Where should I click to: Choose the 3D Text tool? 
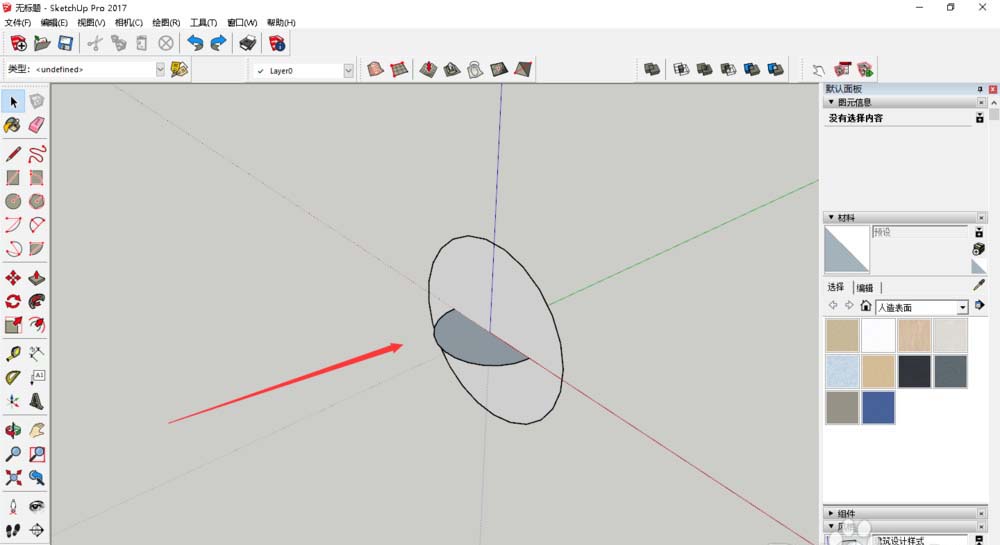tap(36, 401)
